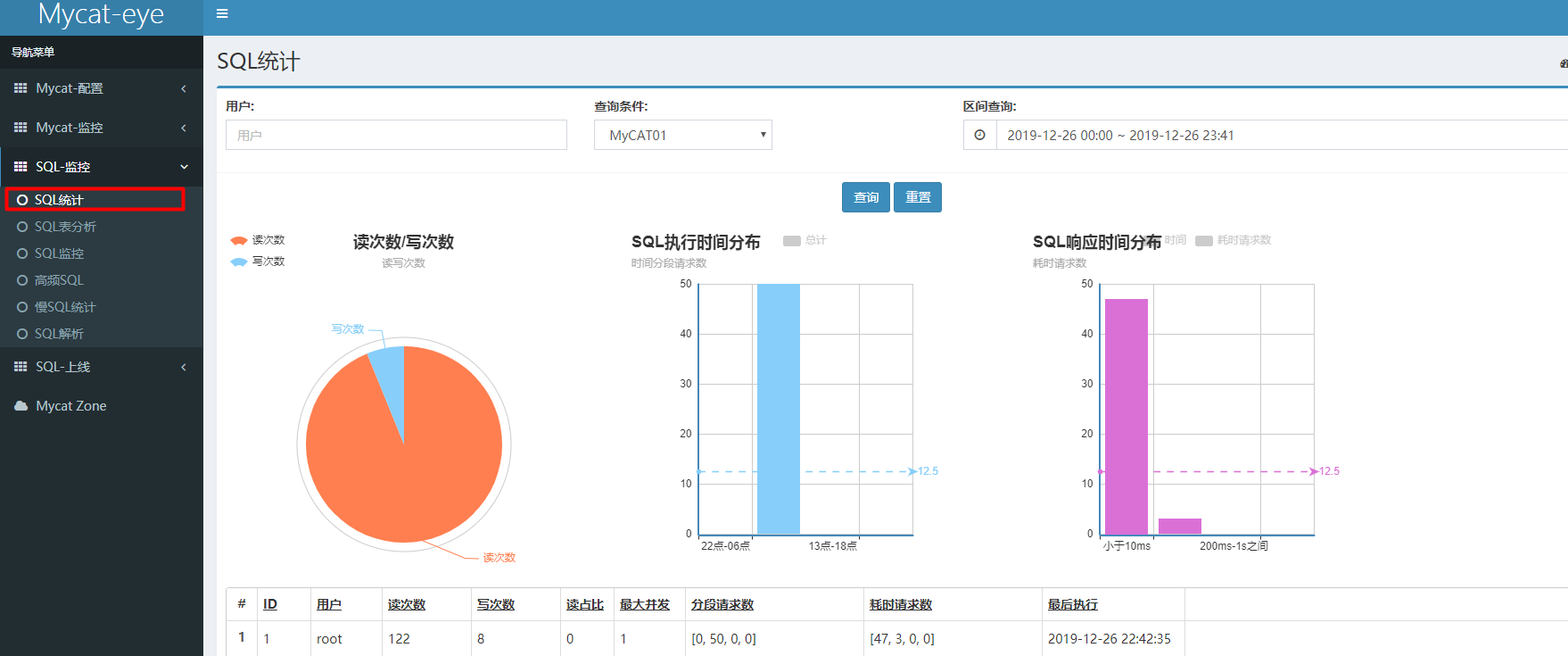The height and width of the screenshot is (656, 1568).
Task: Click the circle icon next to SQL表分析
Action: click(22, 227)
